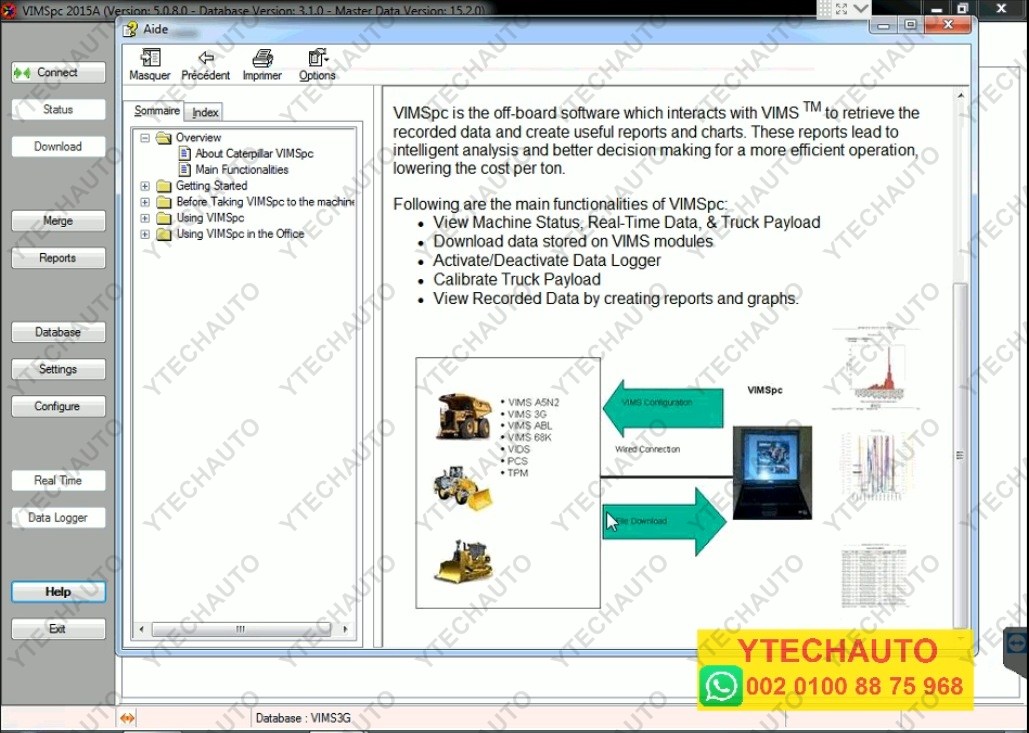
Task: Click the Configure button
Action: pyautogui.click(x=58, y=407)
